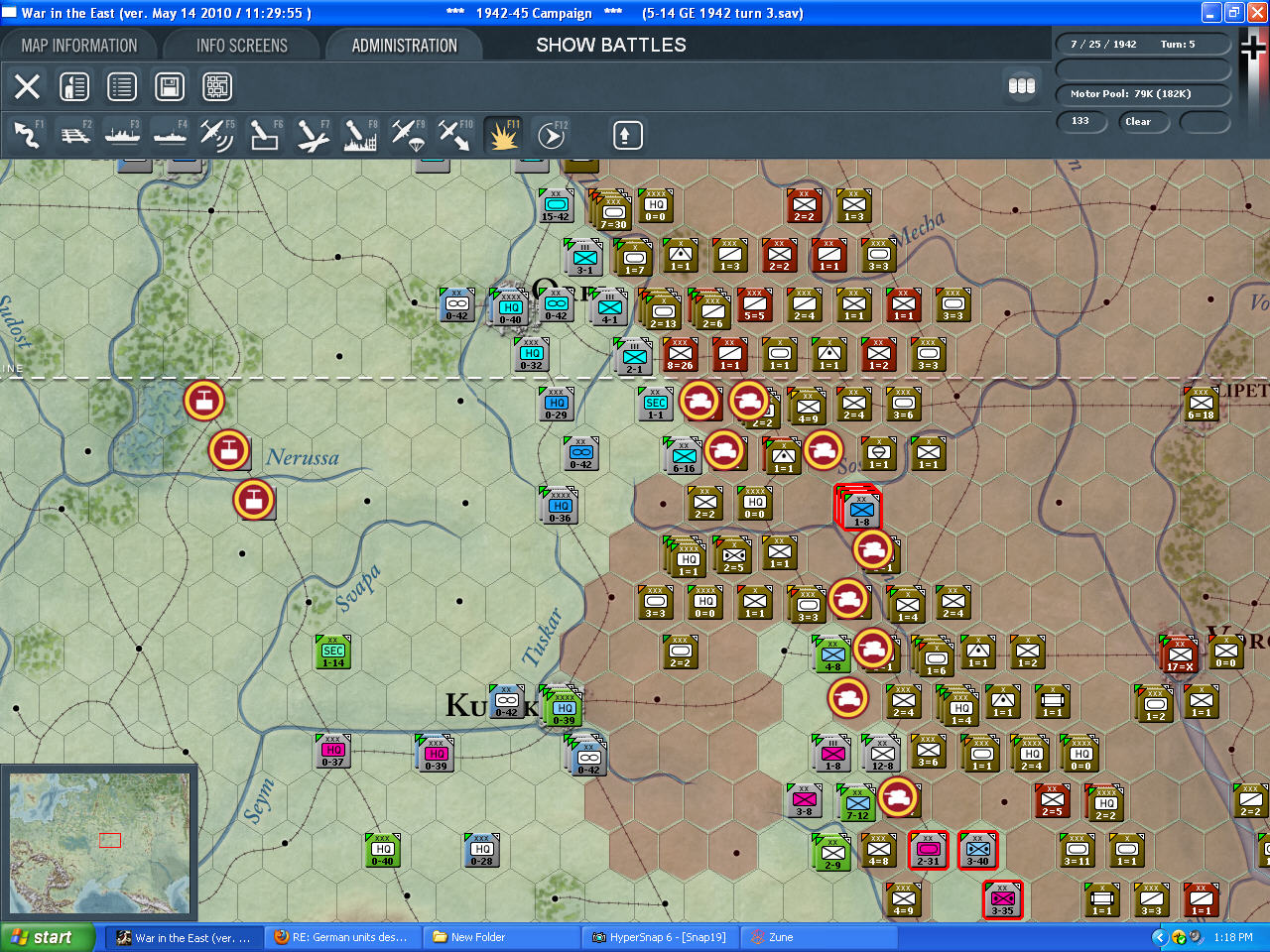Select the red Soviet 5=5 counter
Screen dimensions: 1270x952
pyautogui.click(x=755, y=304)
